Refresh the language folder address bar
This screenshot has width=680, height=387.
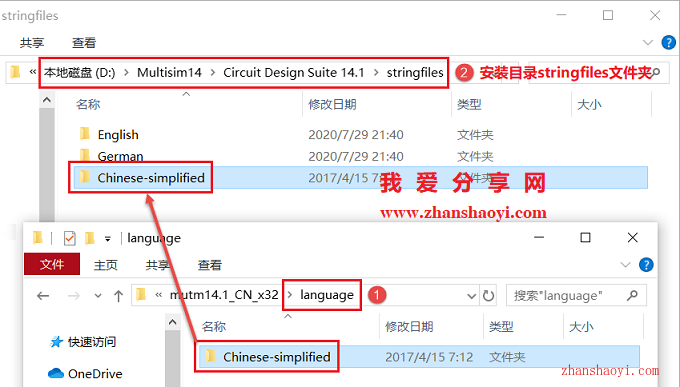click(x=488, y=296)
